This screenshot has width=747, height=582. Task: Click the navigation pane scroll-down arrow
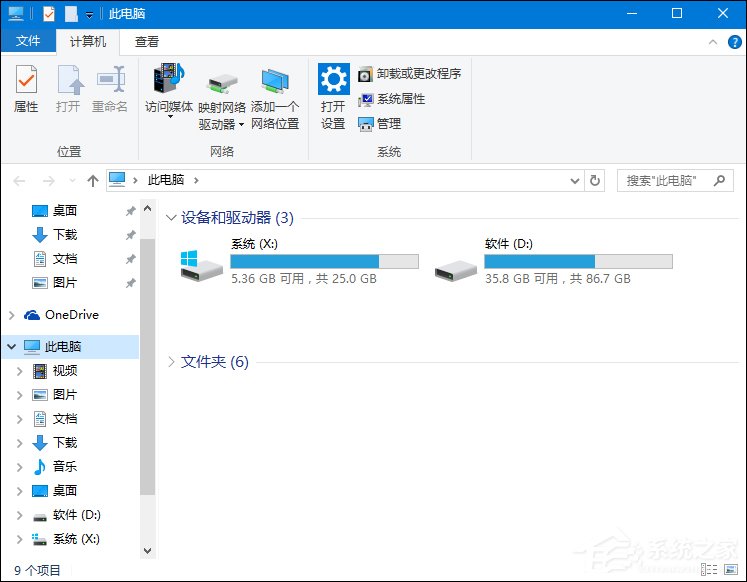[148, 551]
